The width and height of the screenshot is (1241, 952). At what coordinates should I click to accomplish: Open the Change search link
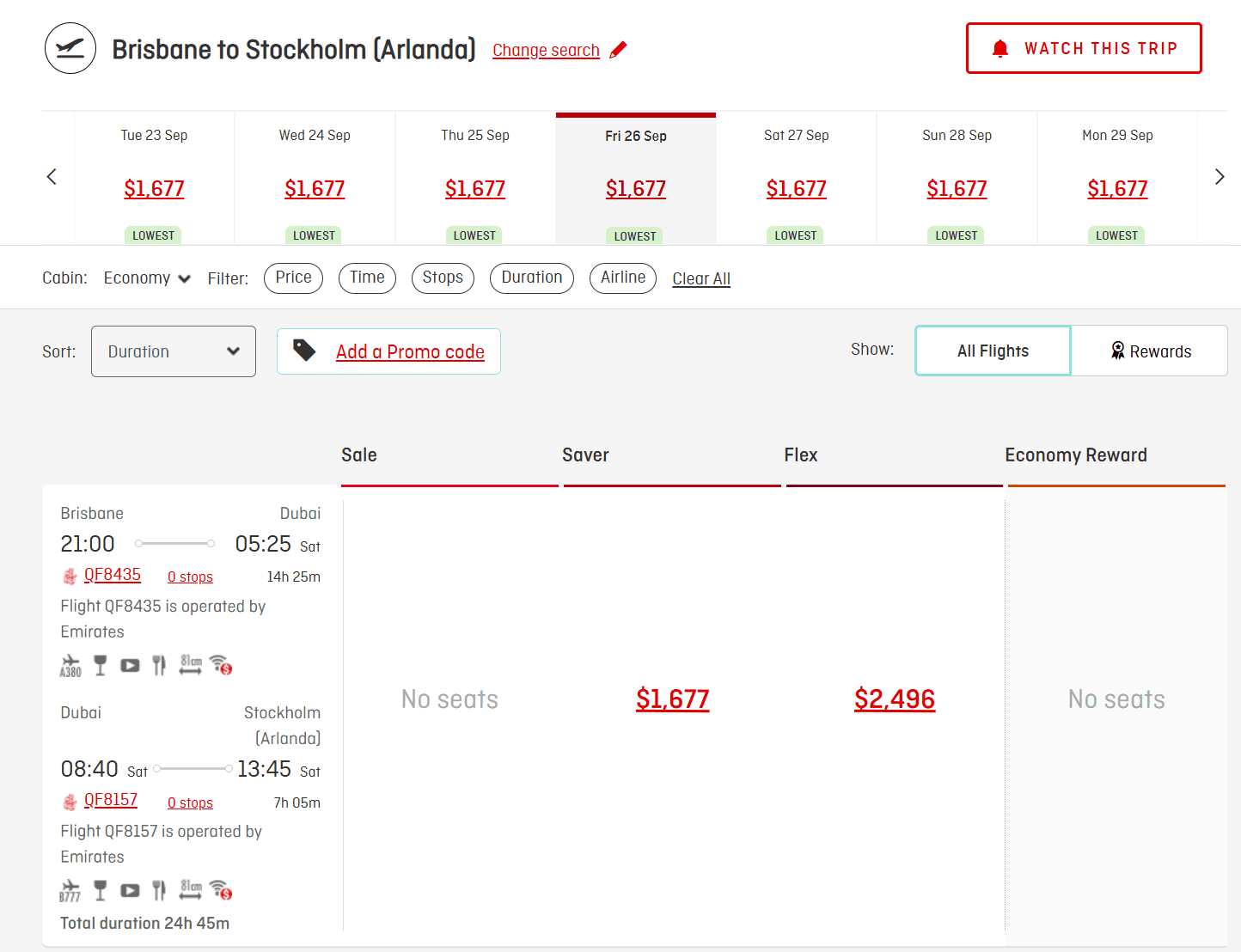pyautogui.click(x=546, y=50)
